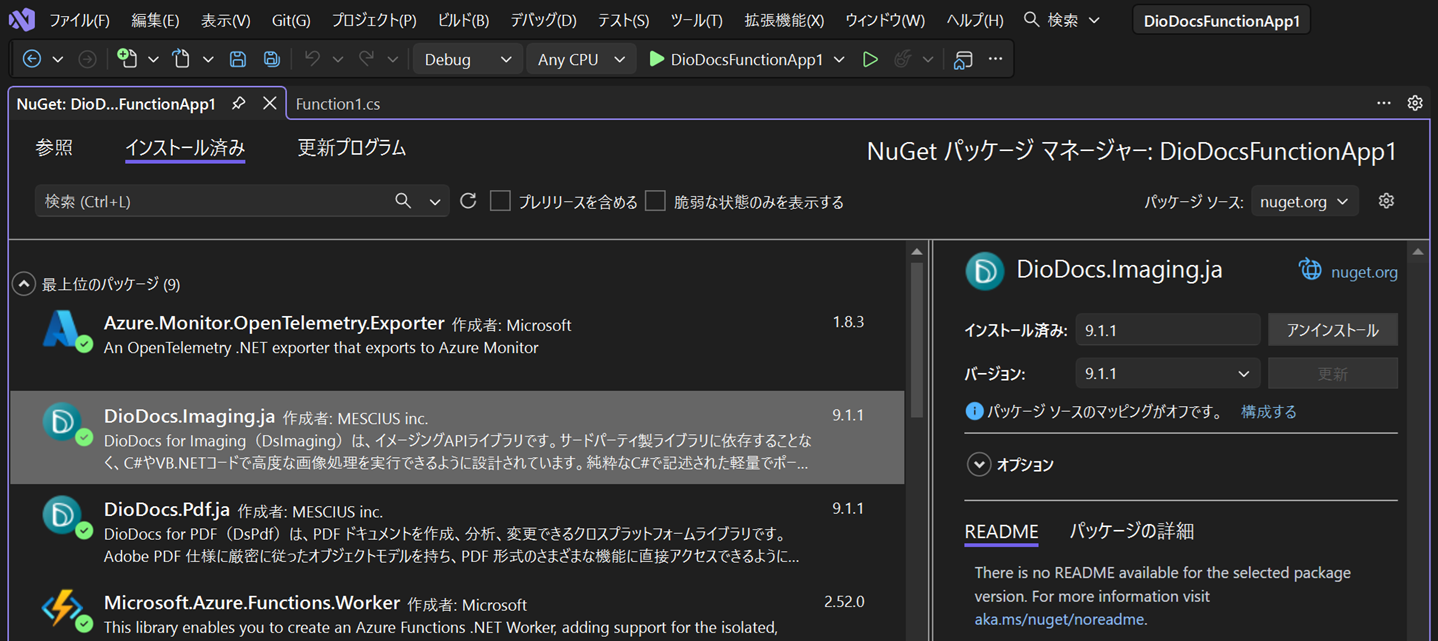The image size is (1438, 641).
Task: Open the 拡張機能(X) menu
Action: (785, 20)
